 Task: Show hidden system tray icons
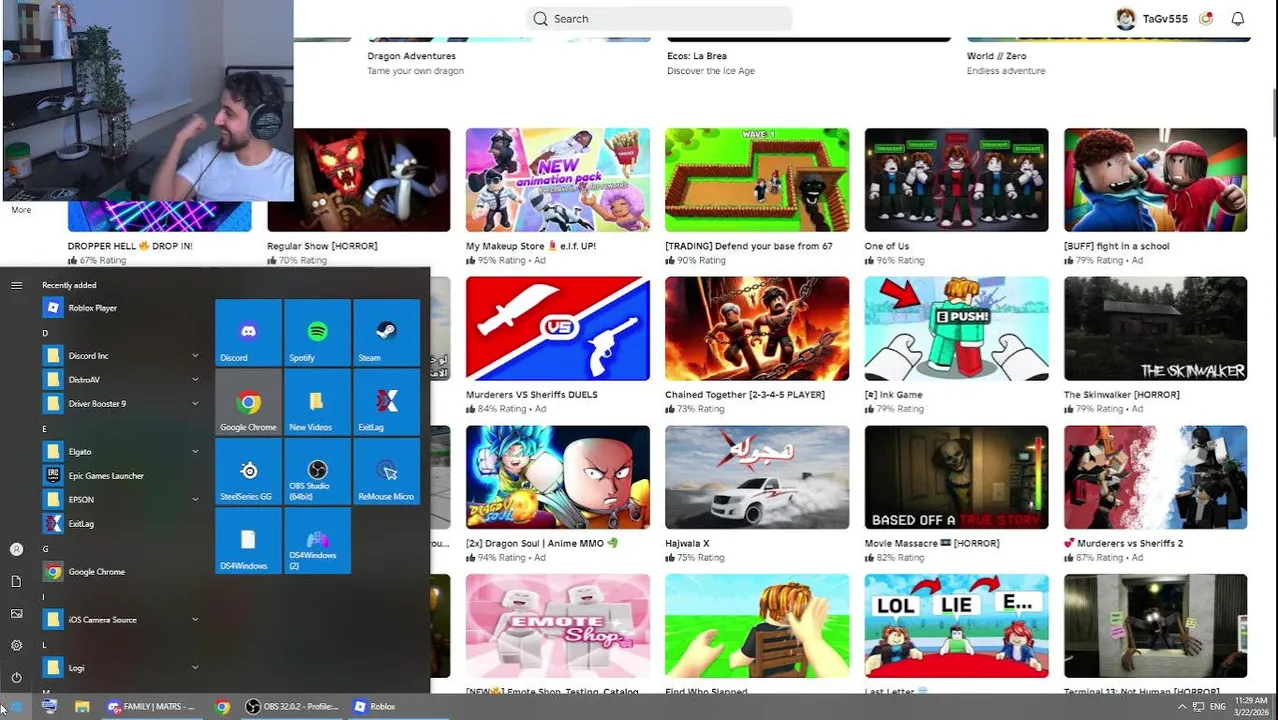[1181, 706]
